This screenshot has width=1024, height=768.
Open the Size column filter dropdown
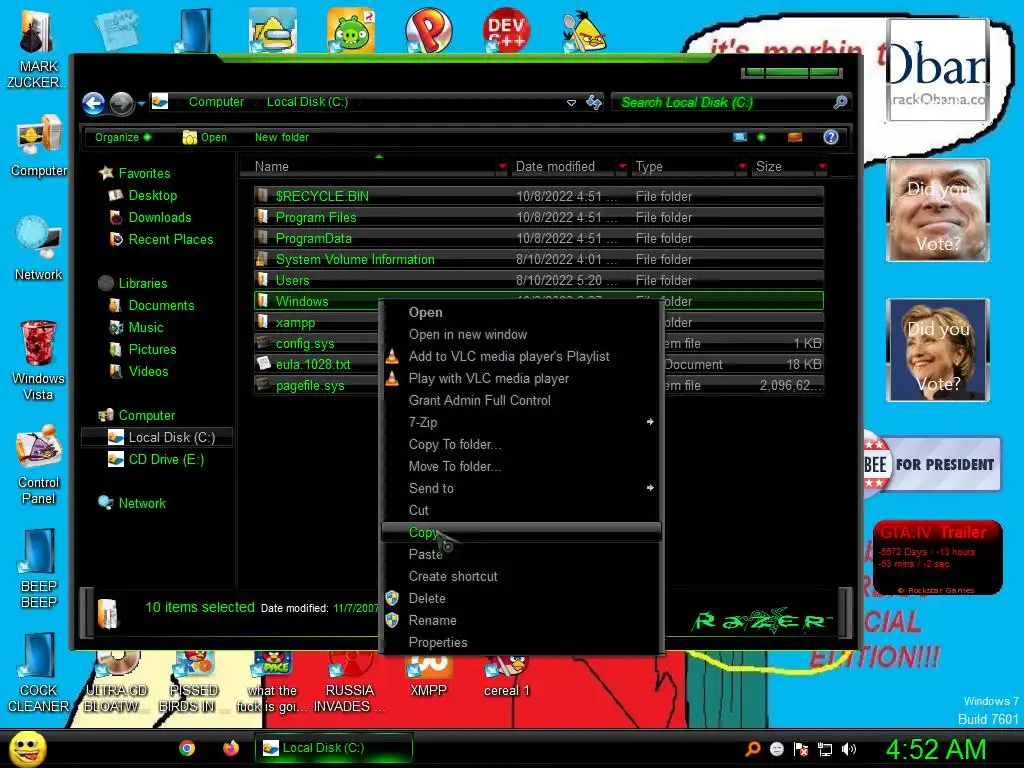click(x=822, y=167)
